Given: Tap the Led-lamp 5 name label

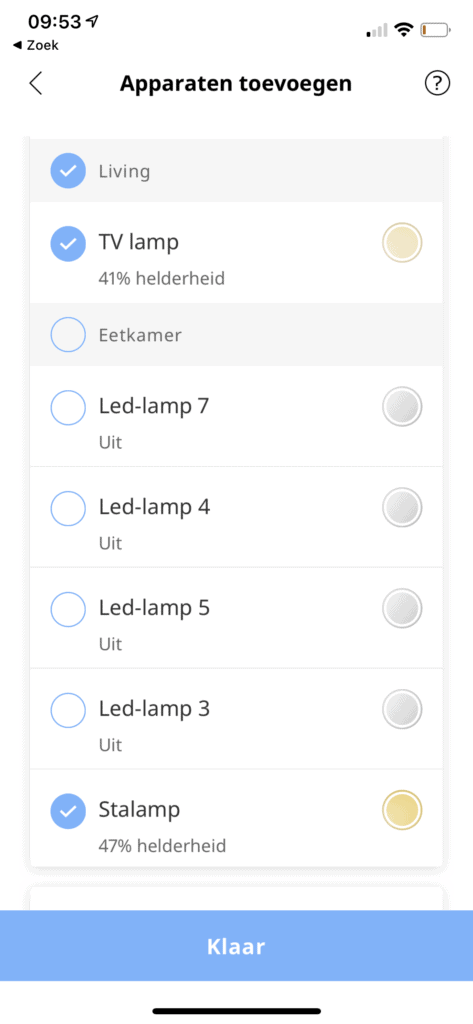Looking at the screenshot, I should 154,607.
